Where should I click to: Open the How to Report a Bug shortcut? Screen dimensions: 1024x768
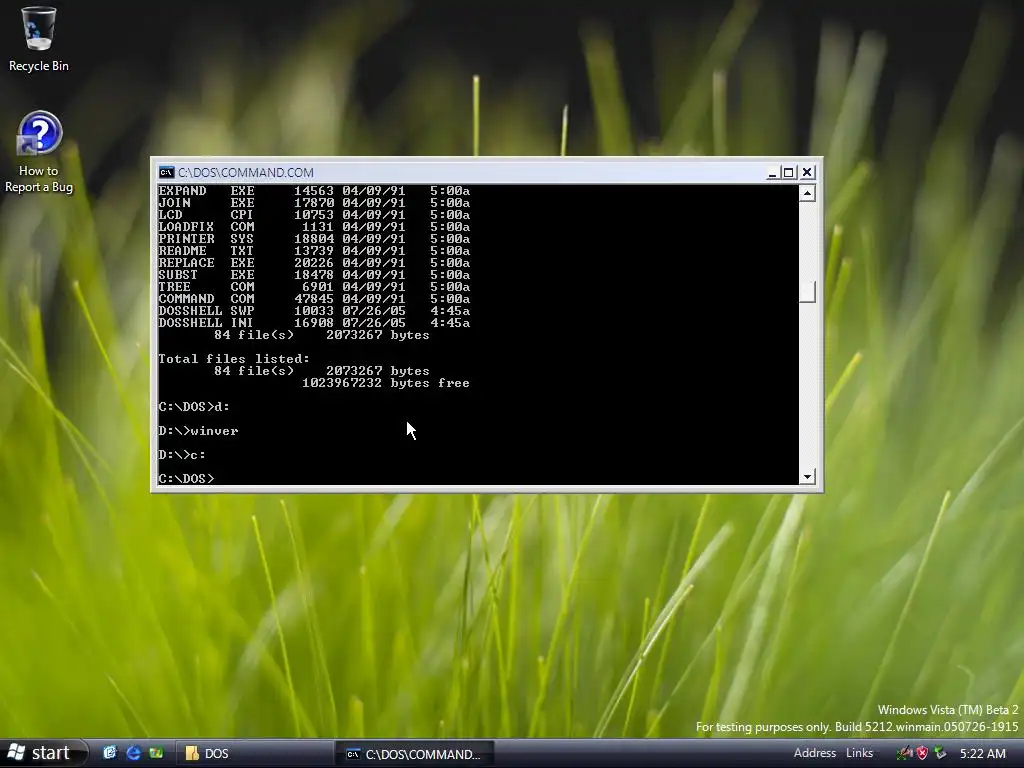(39, 152)
